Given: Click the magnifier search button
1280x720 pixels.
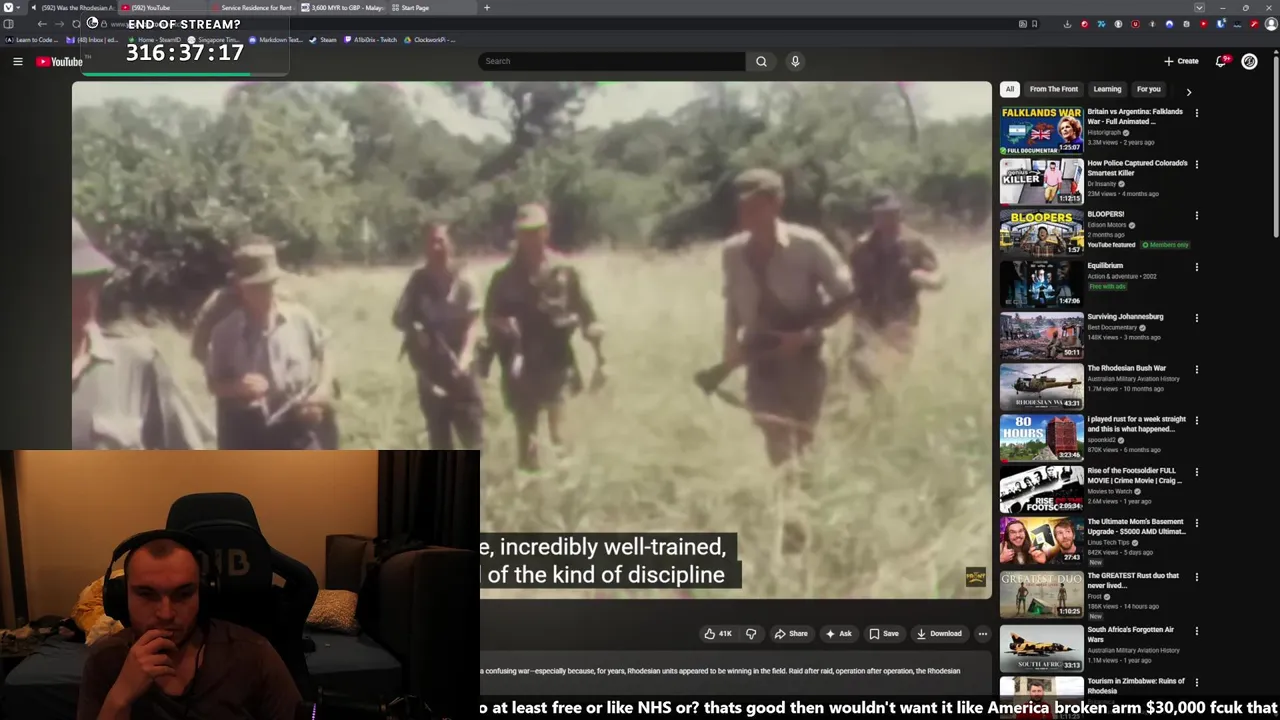Looking at the screenshot, I should [x=761, y=61].
